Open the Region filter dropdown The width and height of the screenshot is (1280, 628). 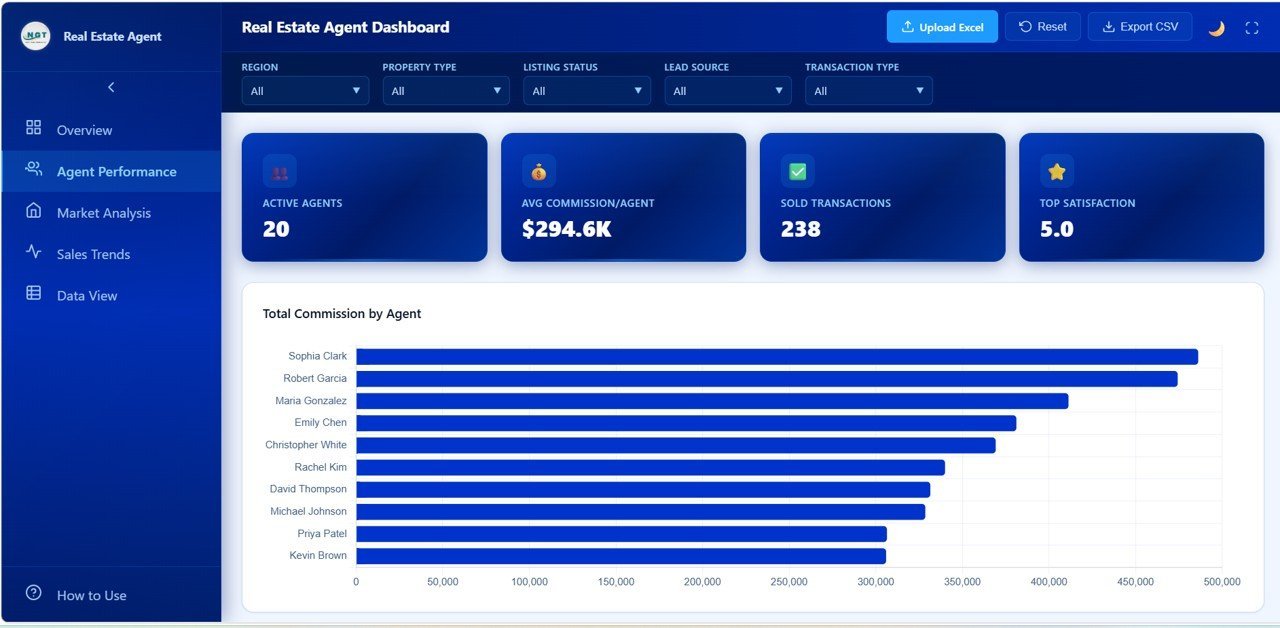[x=307, y=90]
